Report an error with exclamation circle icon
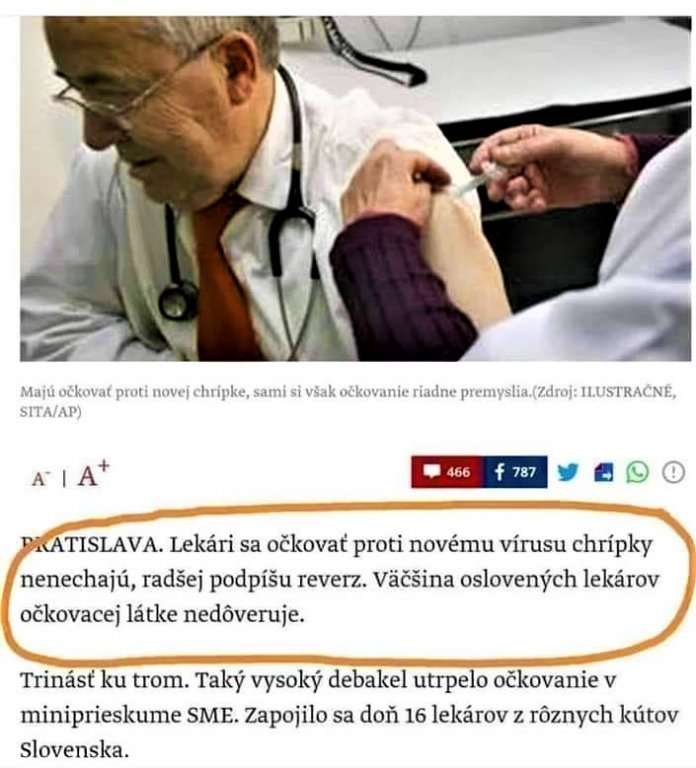This screenshot has height=768, width=696. pos(673,473)
